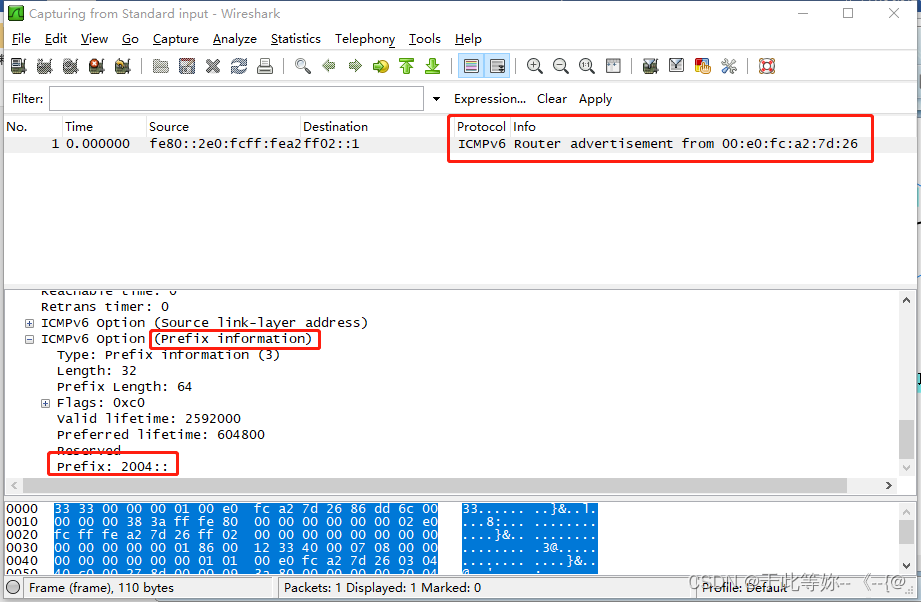Open the Help menu
921x602 pixels.
(468, 39)
